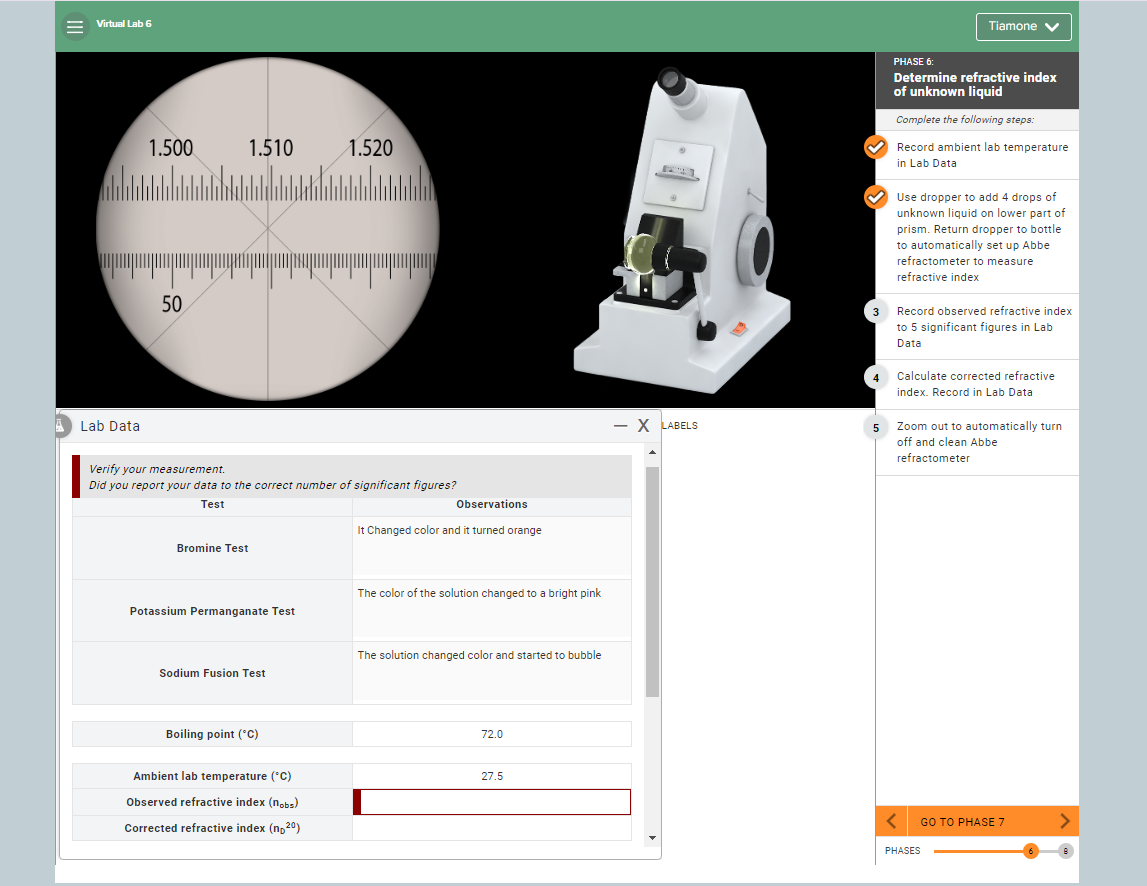Click the next phase right arrow

(1063, 821)
